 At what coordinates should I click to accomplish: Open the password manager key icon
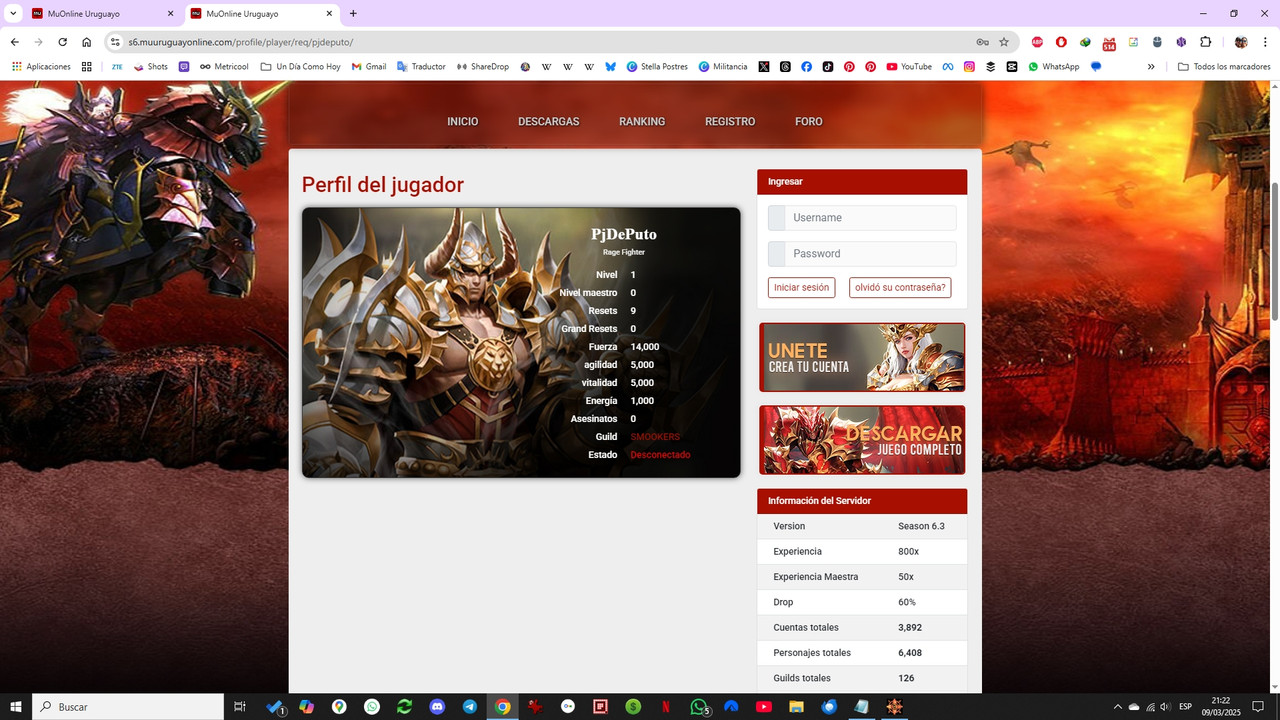tap(982, 42)
